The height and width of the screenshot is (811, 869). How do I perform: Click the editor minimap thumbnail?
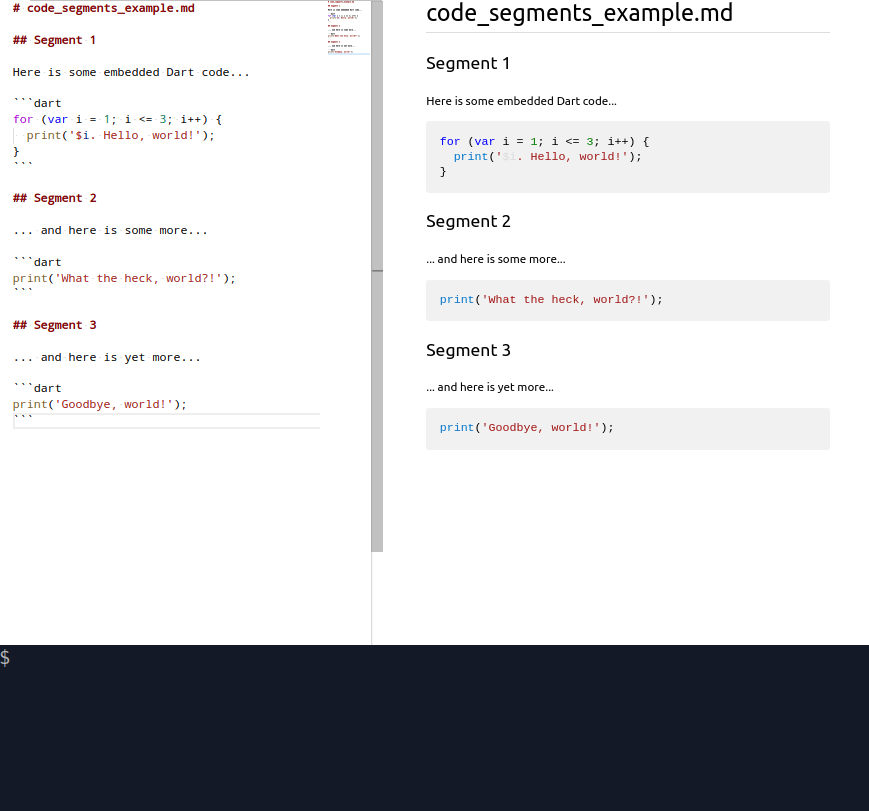point(349,27)
